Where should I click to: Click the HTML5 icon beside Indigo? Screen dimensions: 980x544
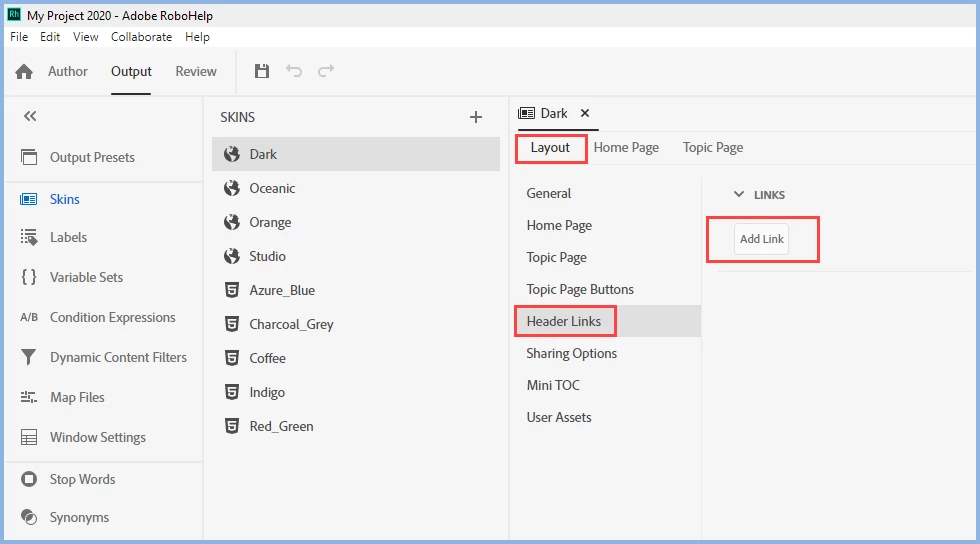coord(232,392)
